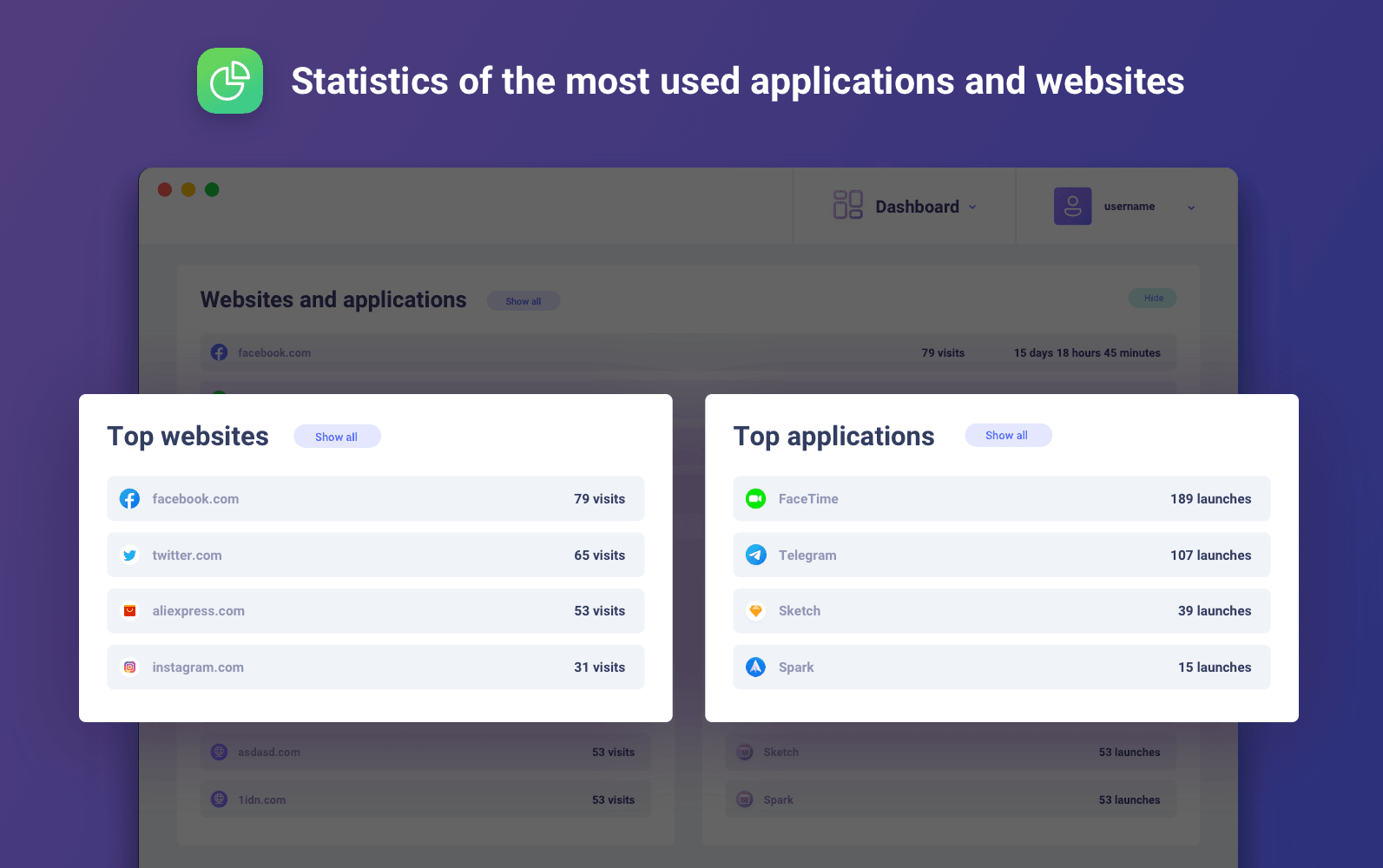Click the Spark app icon
The width and height of the screenshot is (1383, 868).
[x=755, y=667]
